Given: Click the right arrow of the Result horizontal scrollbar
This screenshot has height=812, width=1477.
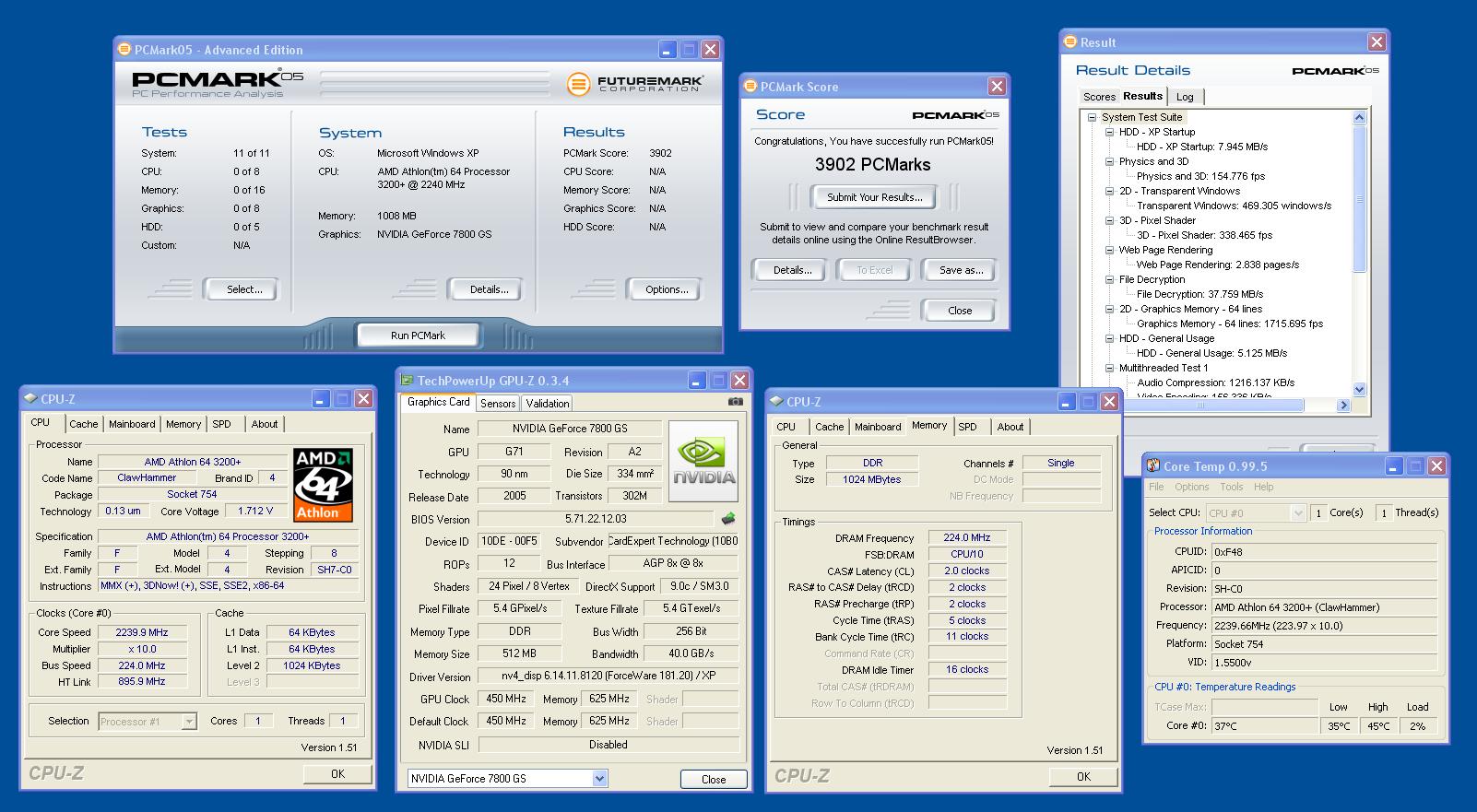Looking at the screenshot, I should [1343, 405].
